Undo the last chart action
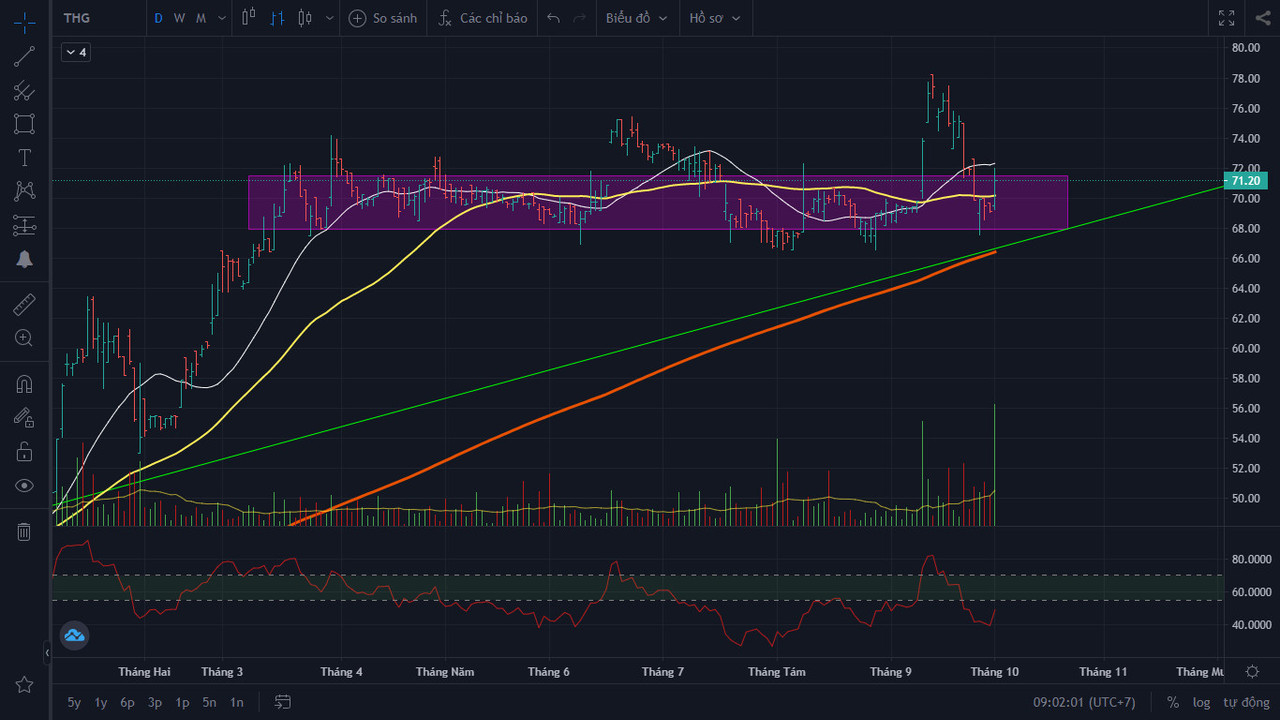1280x720 pixels. point(554,18)
